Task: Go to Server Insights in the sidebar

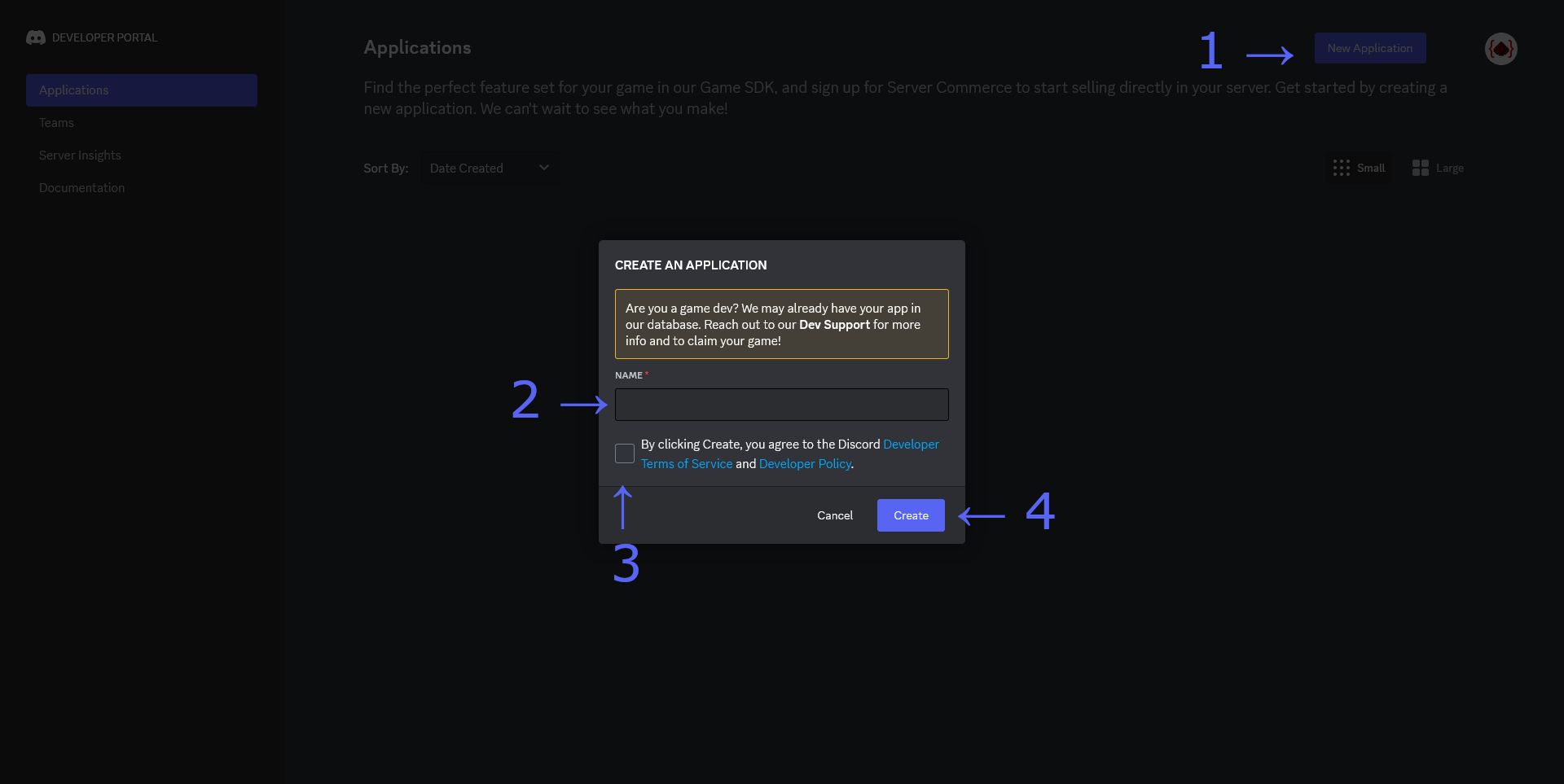Action: click(80, 155)
